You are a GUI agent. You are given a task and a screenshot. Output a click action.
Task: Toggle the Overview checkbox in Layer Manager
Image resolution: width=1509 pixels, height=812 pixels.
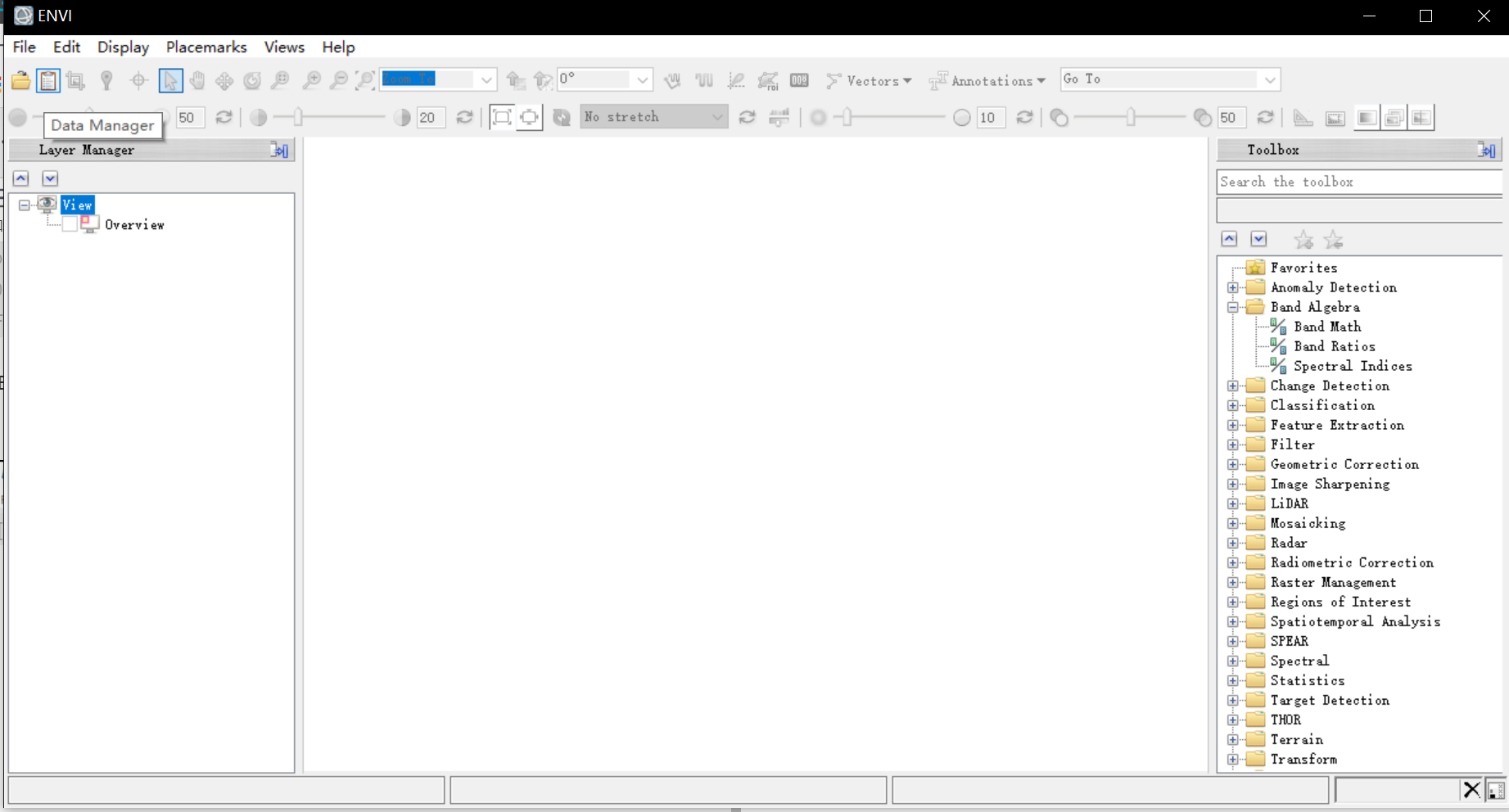(x=70, y=224)
